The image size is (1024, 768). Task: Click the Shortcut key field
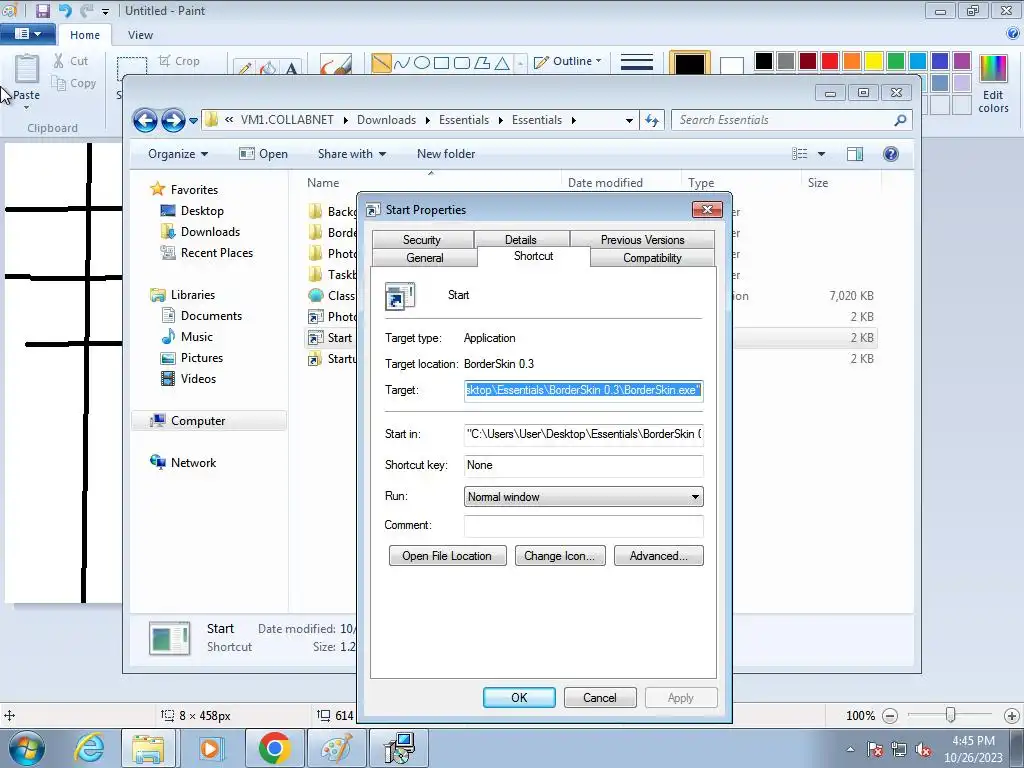[583, 466]
